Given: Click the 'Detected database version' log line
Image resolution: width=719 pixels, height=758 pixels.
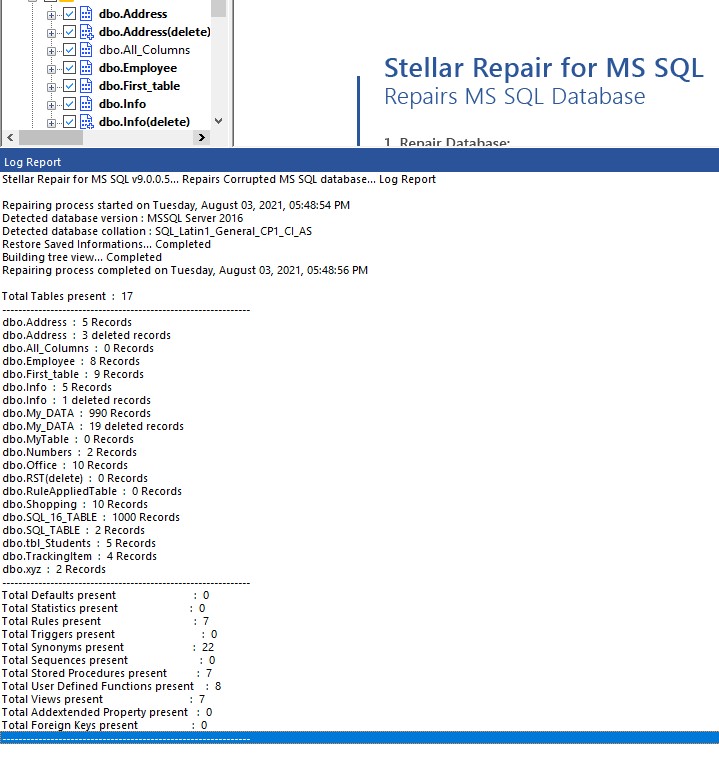Looking at the screenshot, I should (x=123, y=218).
